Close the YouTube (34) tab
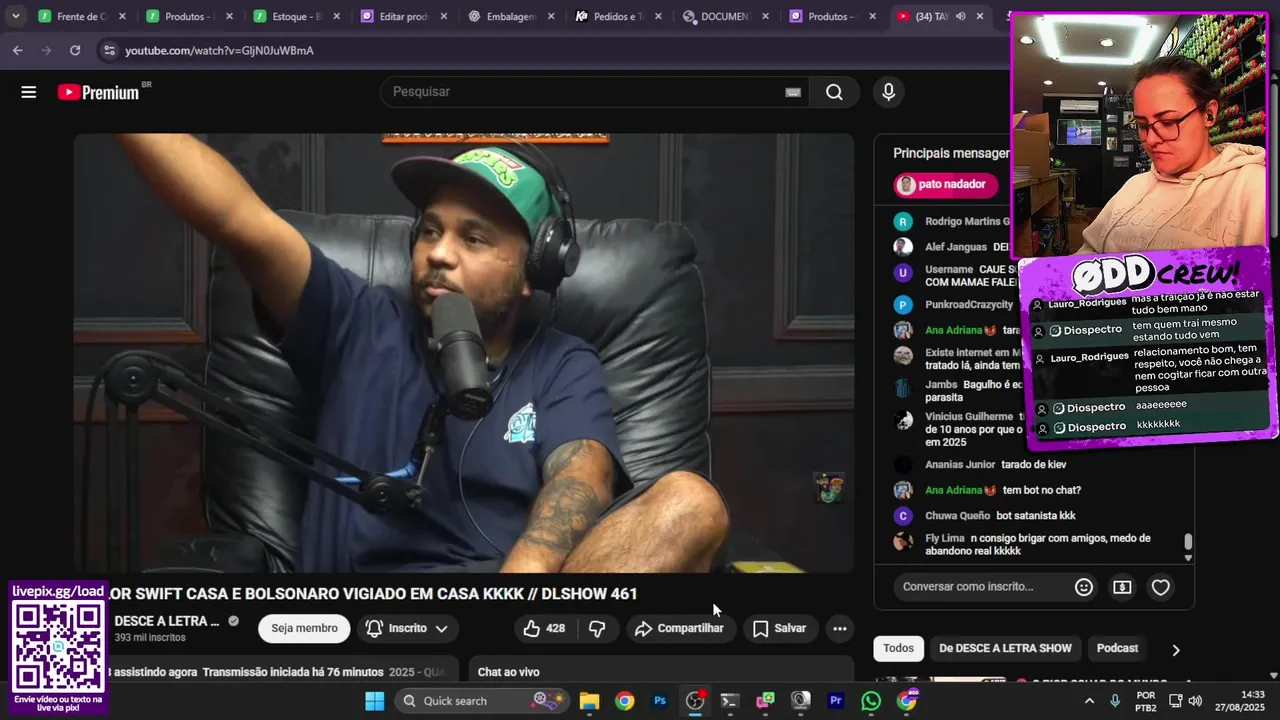Image resolution: width=1280 pixels, height=720 pixels. pyautogui.click(x=980, y=16)
